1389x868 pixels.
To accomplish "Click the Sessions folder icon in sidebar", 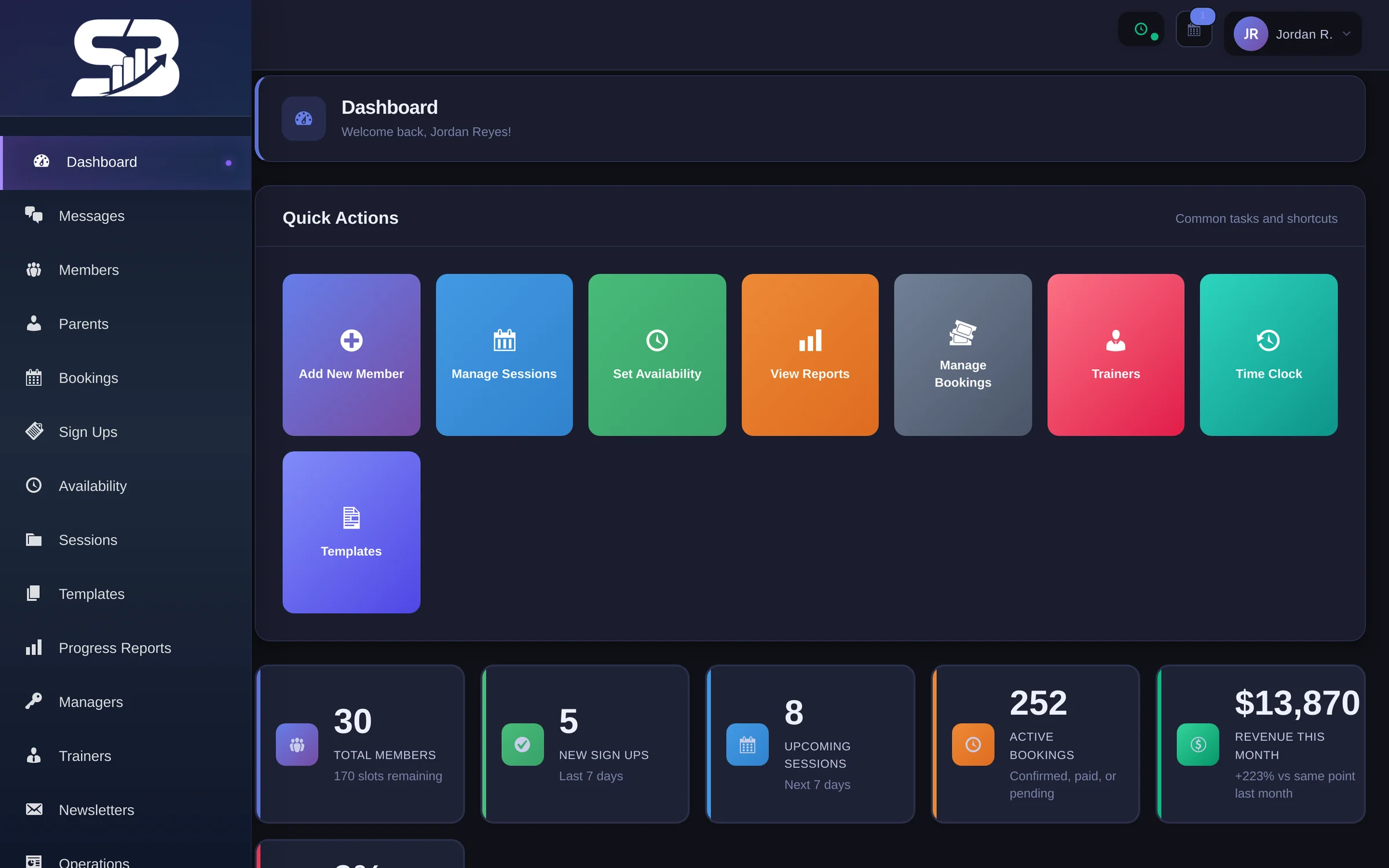I will [x=34, y=540].
